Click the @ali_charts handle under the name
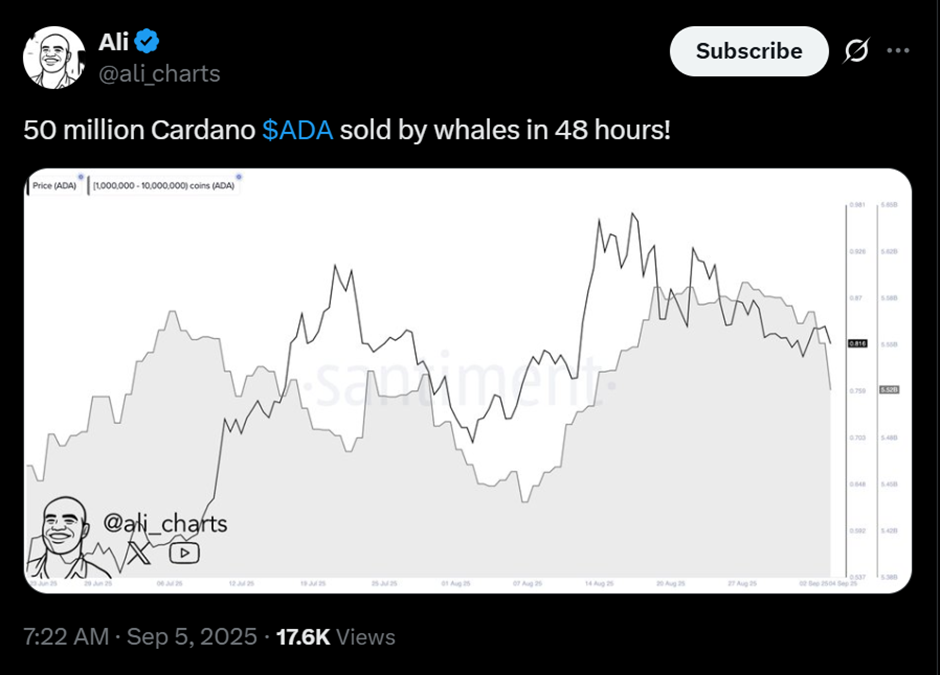Viewport: 940px width, 675px height. click(x=159, y=74)
